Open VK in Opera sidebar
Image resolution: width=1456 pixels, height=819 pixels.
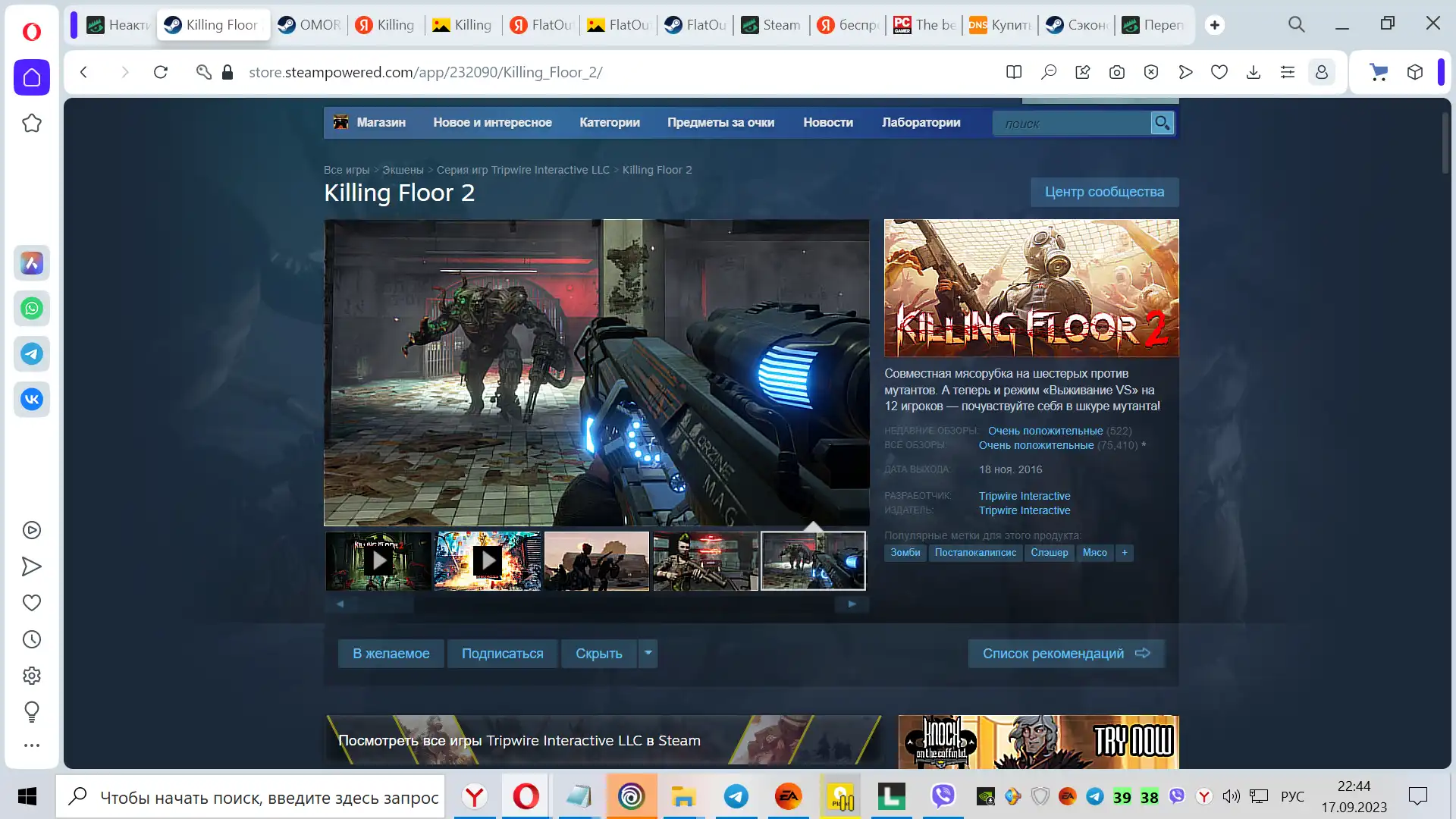[32, 400]
